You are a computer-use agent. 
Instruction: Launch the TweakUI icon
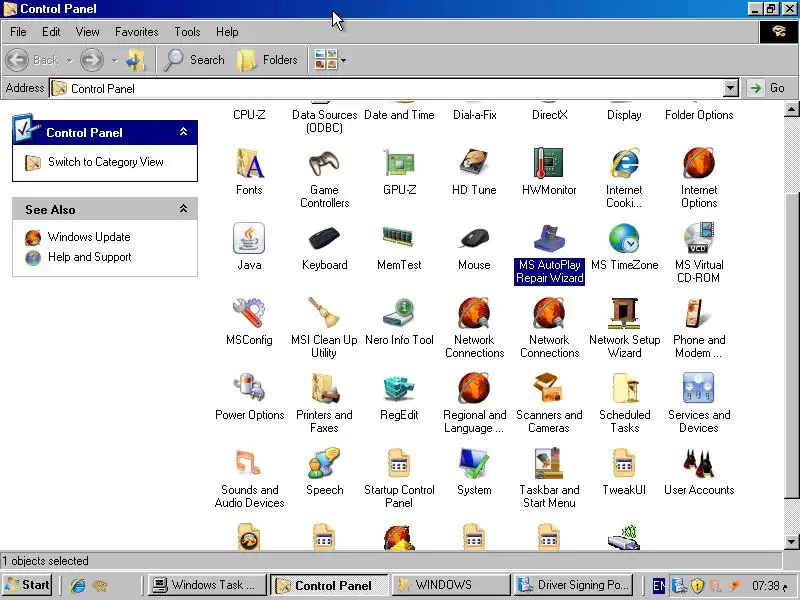point(624,462)
